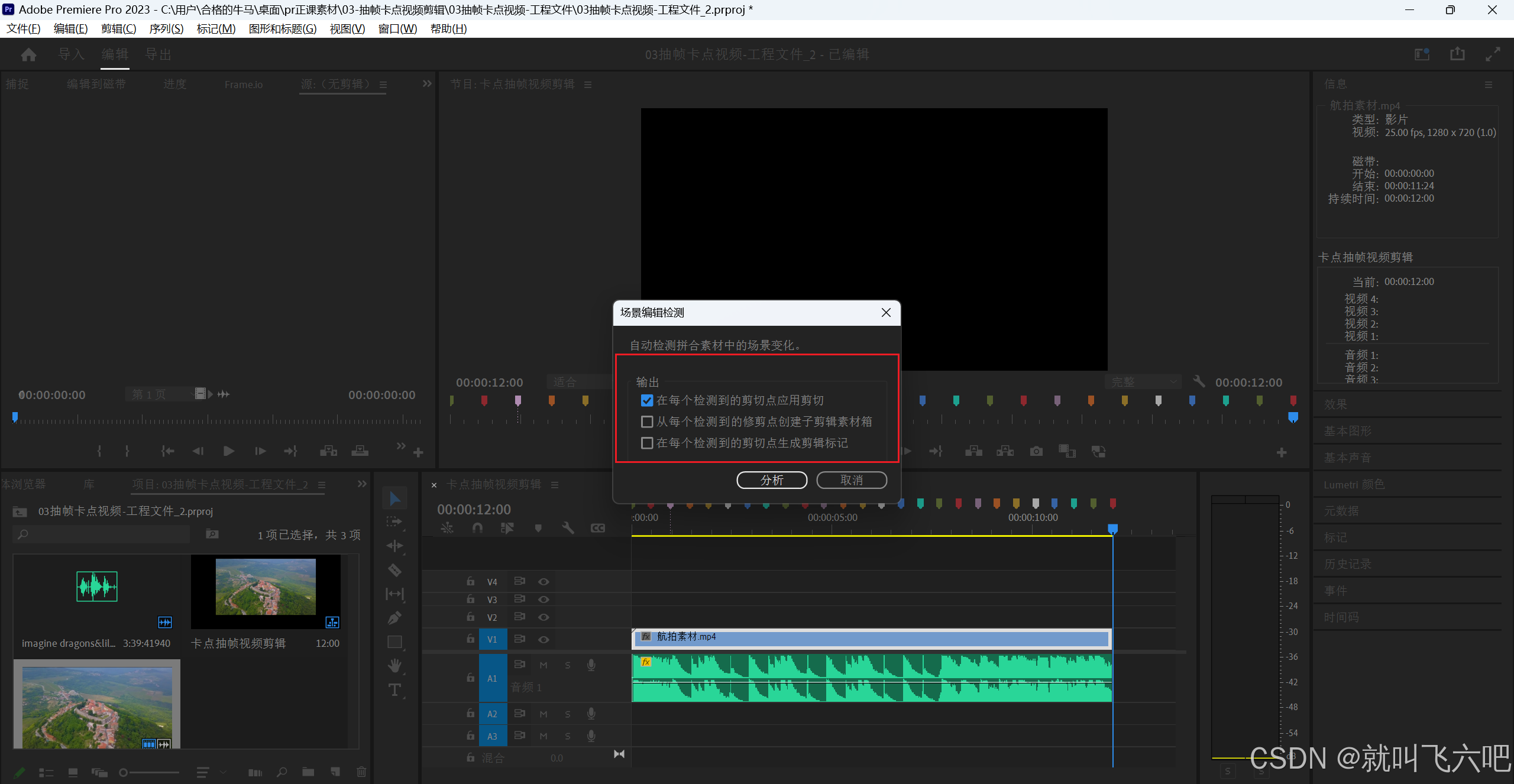Uncheck apply cut at each cut point
This screenshot has height=784, width=1514.
click(647, 400)
